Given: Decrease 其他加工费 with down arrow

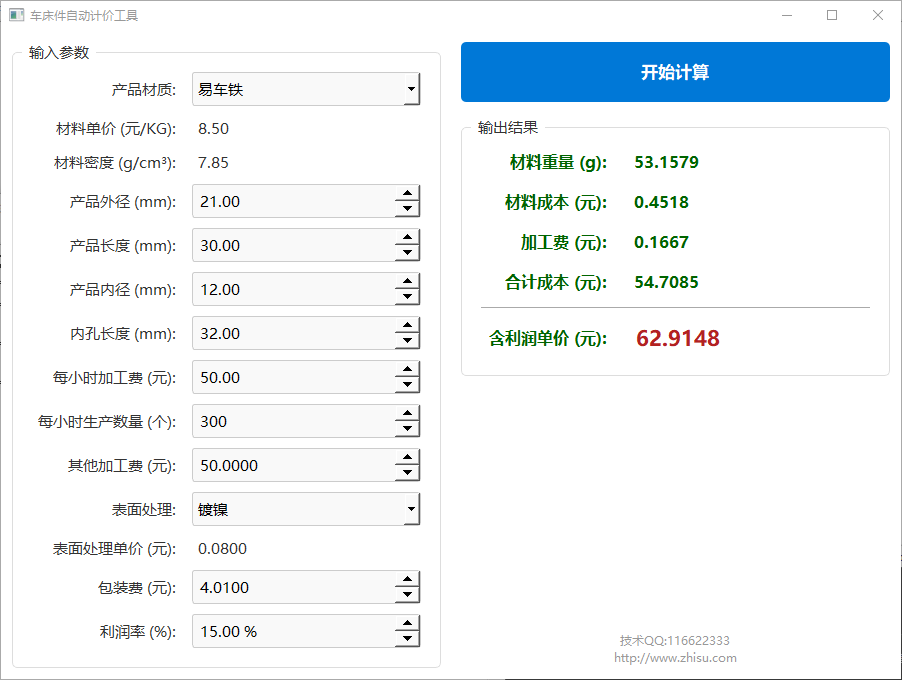Looking at the screenshot, I should coord(406,474).
